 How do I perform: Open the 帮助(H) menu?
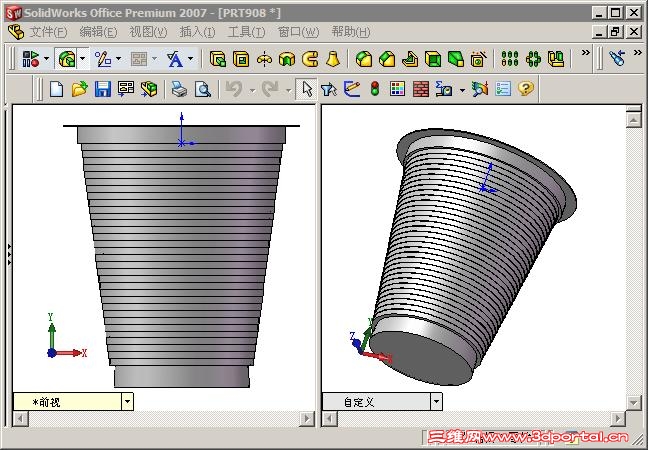(x=350, y=32)
